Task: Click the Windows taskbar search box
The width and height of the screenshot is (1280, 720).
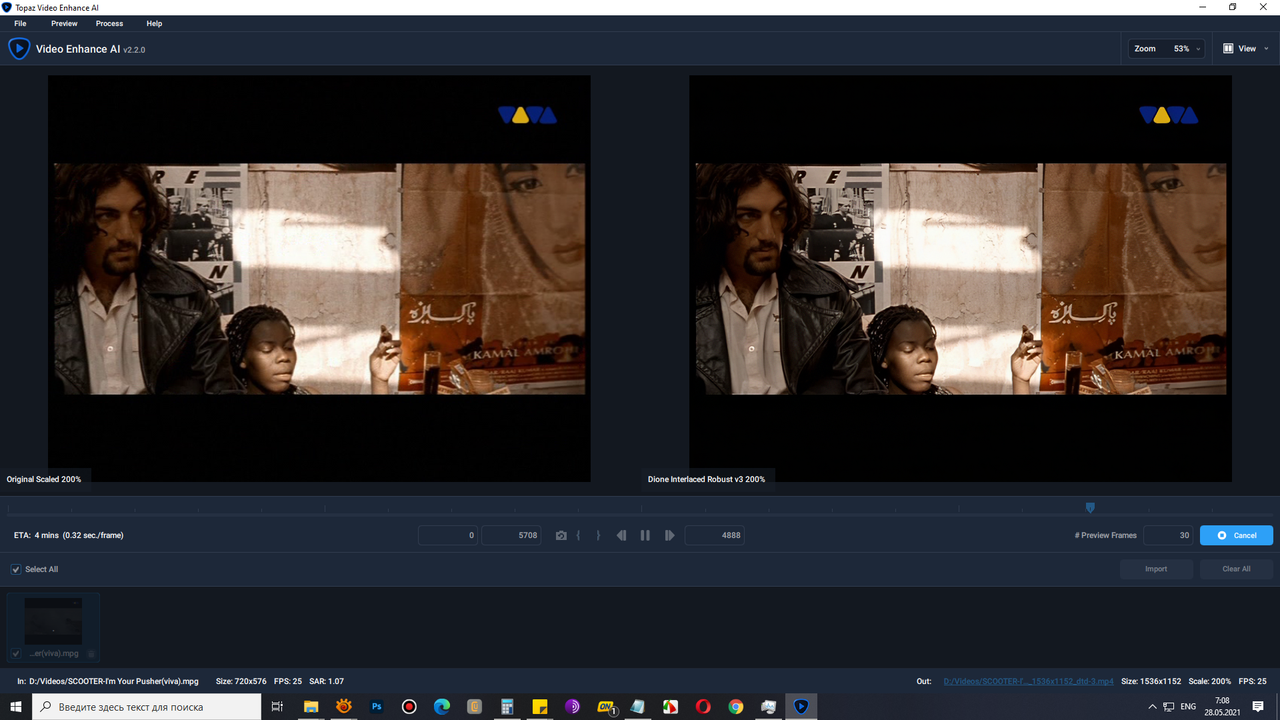Action: [148, 706]
